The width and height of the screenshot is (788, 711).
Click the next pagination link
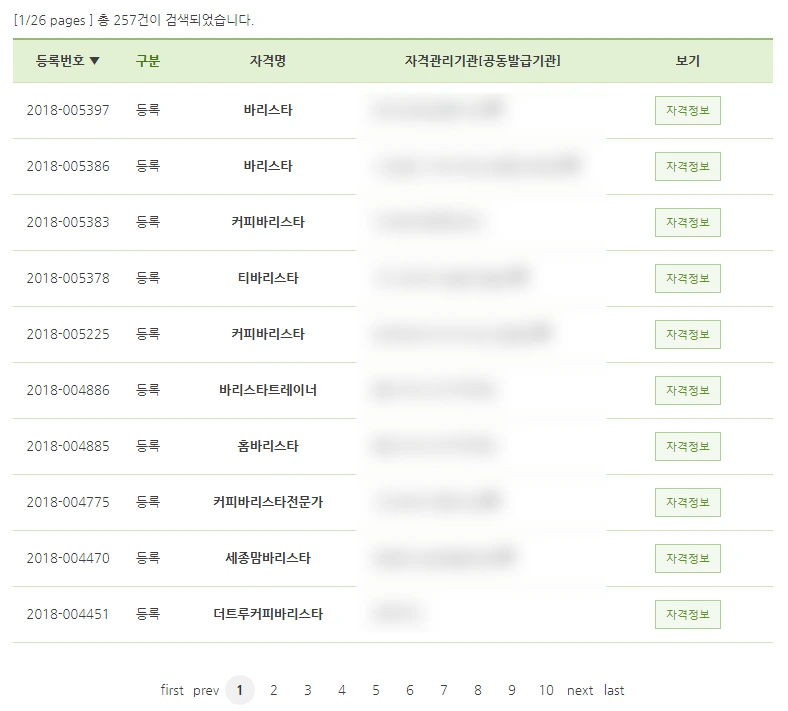[x=580, y=691]
